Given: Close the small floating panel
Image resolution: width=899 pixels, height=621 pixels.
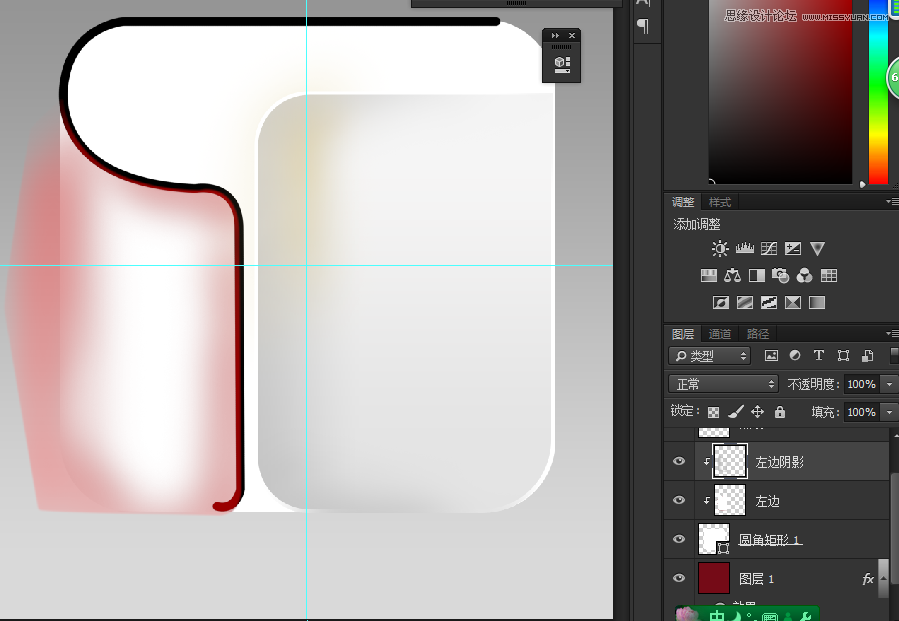Looking at the screenshot, I should [572, 36].
